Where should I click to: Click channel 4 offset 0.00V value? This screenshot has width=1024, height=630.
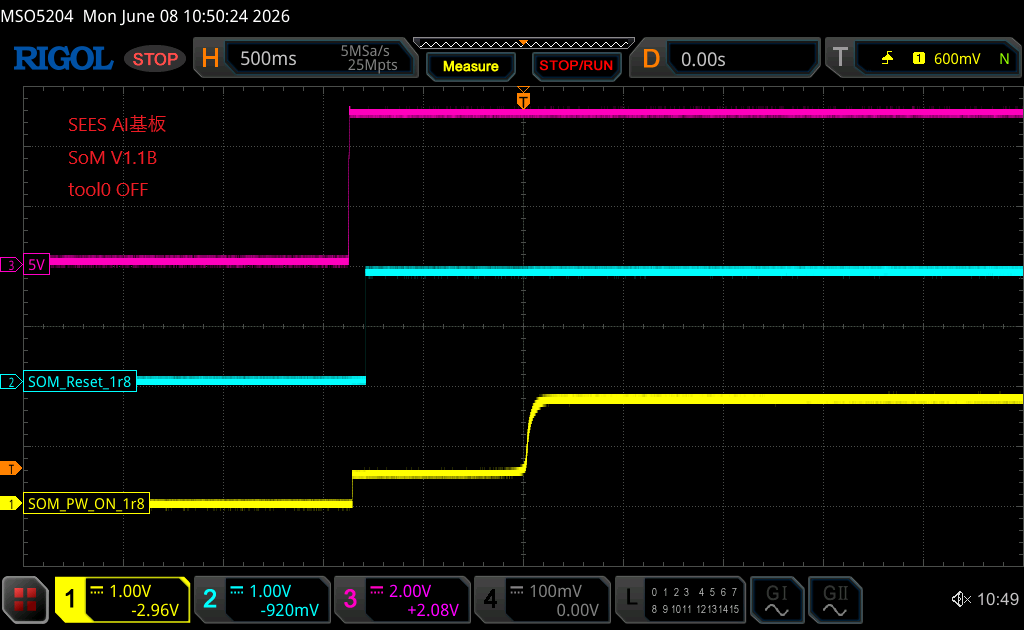click(x=577, y=610)
